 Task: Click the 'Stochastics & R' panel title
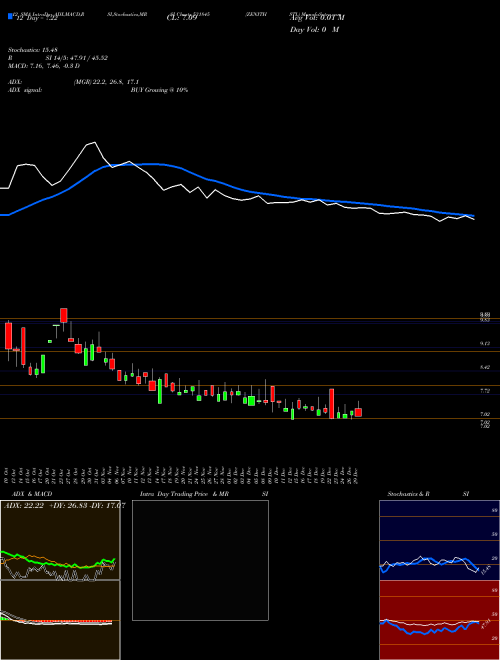[x=408, y=494]
